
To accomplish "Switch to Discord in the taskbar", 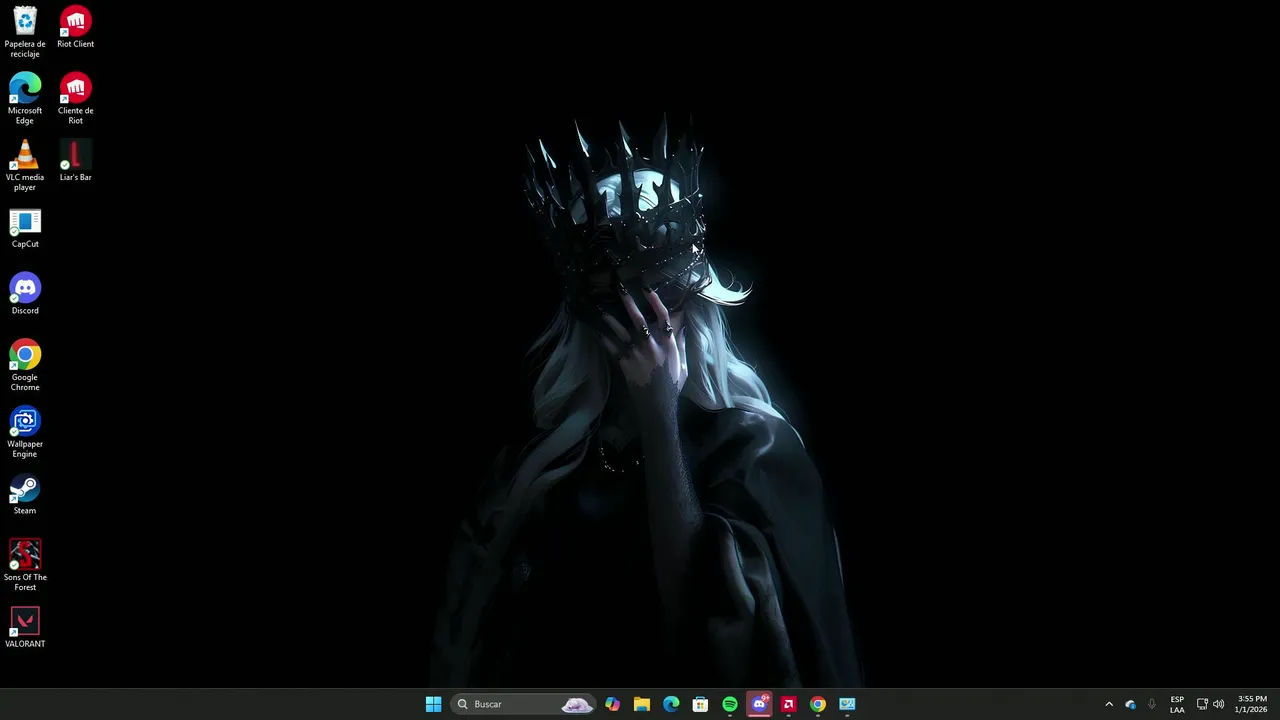I will (x=759, y=704).
